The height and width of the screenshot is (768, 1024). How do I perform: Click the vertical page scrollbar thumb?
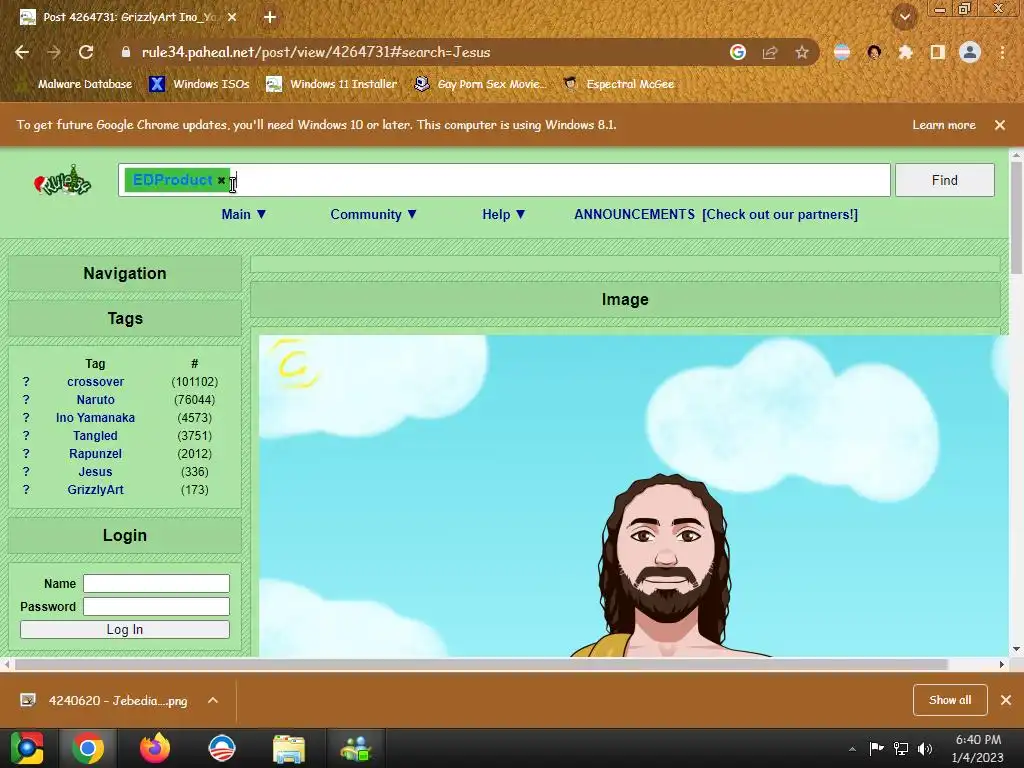point(1016,218)
